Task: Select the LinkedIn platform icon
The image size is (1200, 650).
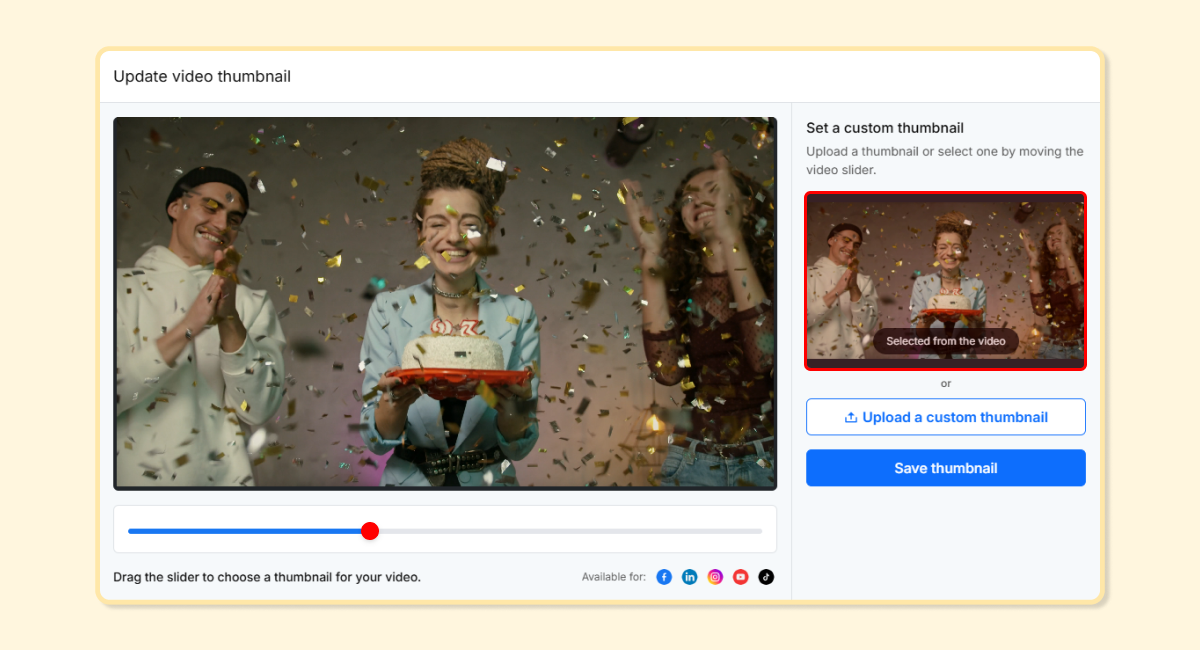Action: (690, 576)
